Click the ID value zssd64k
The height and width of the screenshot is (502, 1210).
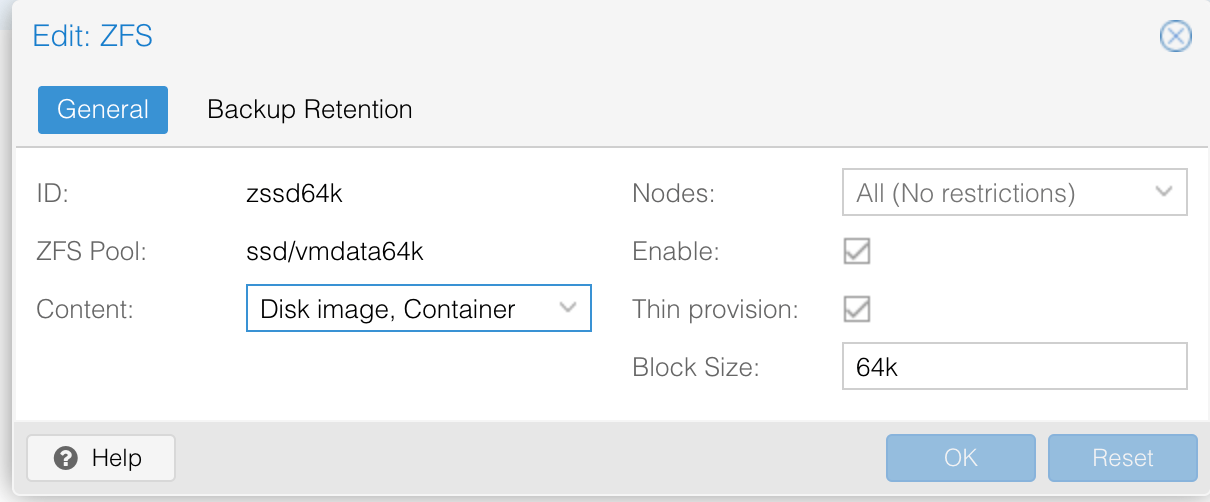point(295,193)
